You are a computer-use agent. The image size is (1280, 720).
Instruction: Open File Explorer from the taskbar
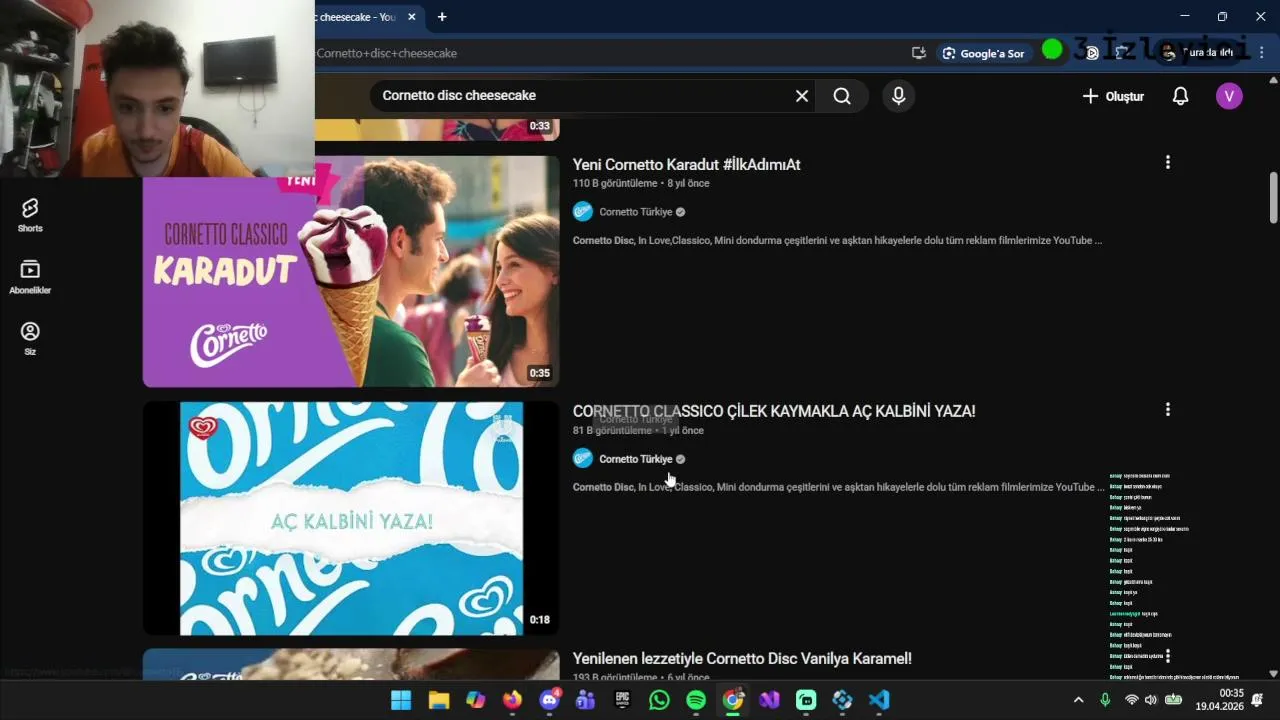tap(438, 700)
